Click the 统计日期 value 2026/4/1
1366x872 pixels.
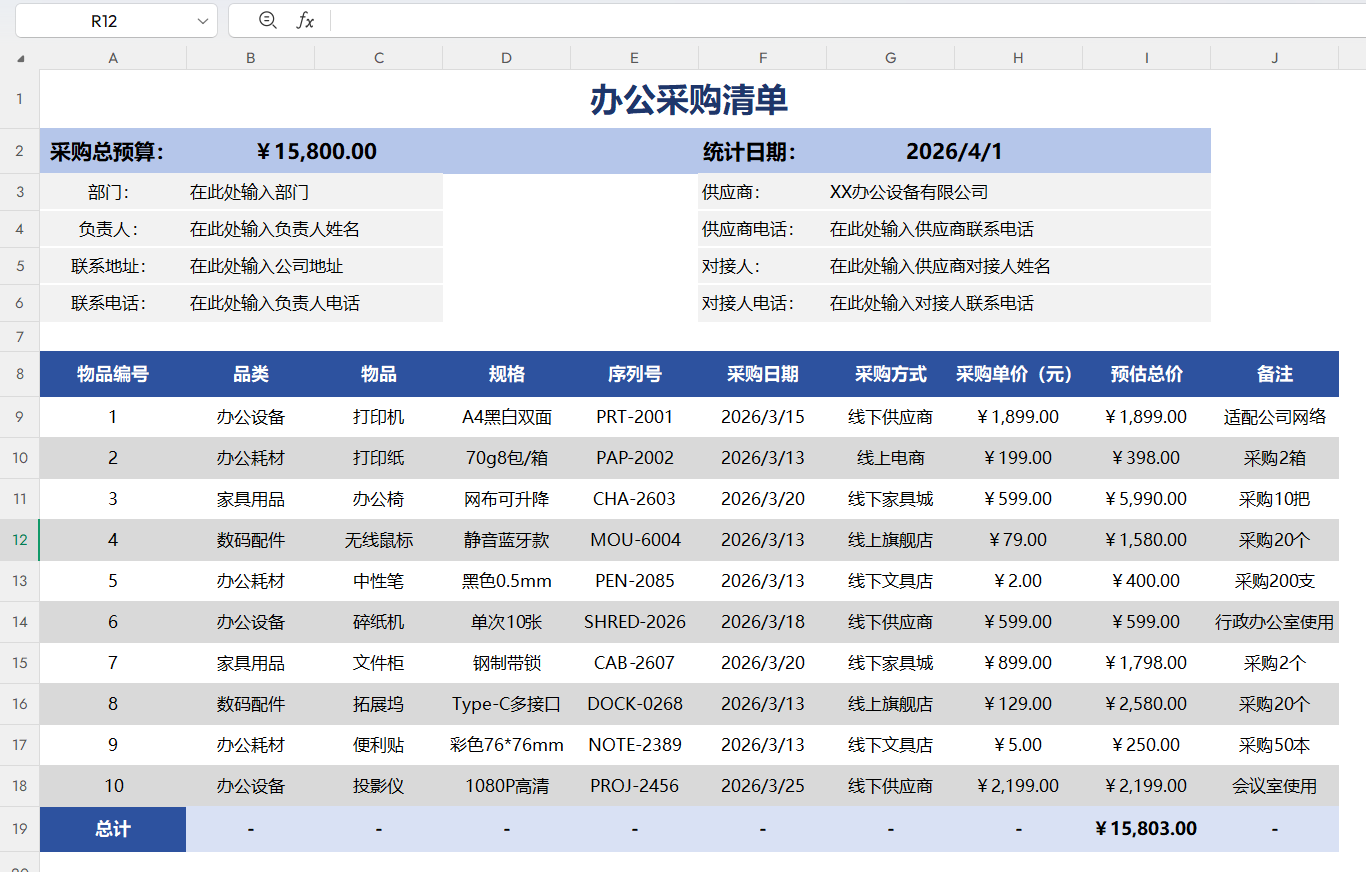click(954, 152)
